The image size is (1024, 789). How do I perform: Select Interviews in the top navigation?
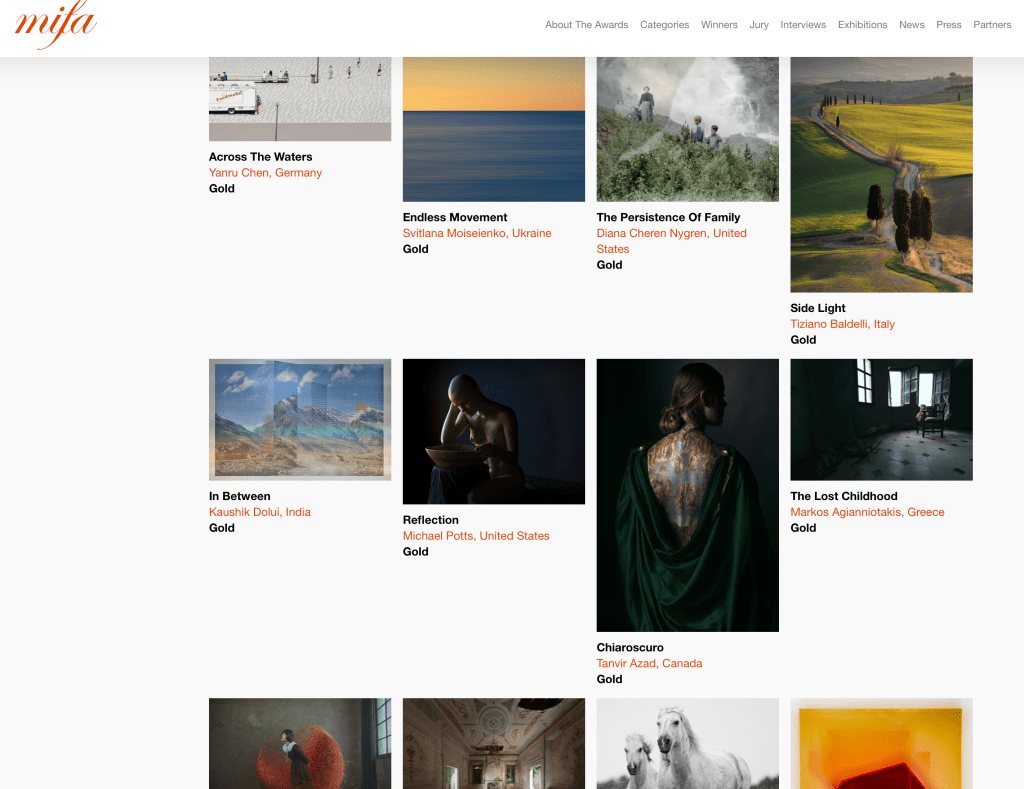point(803,25)
